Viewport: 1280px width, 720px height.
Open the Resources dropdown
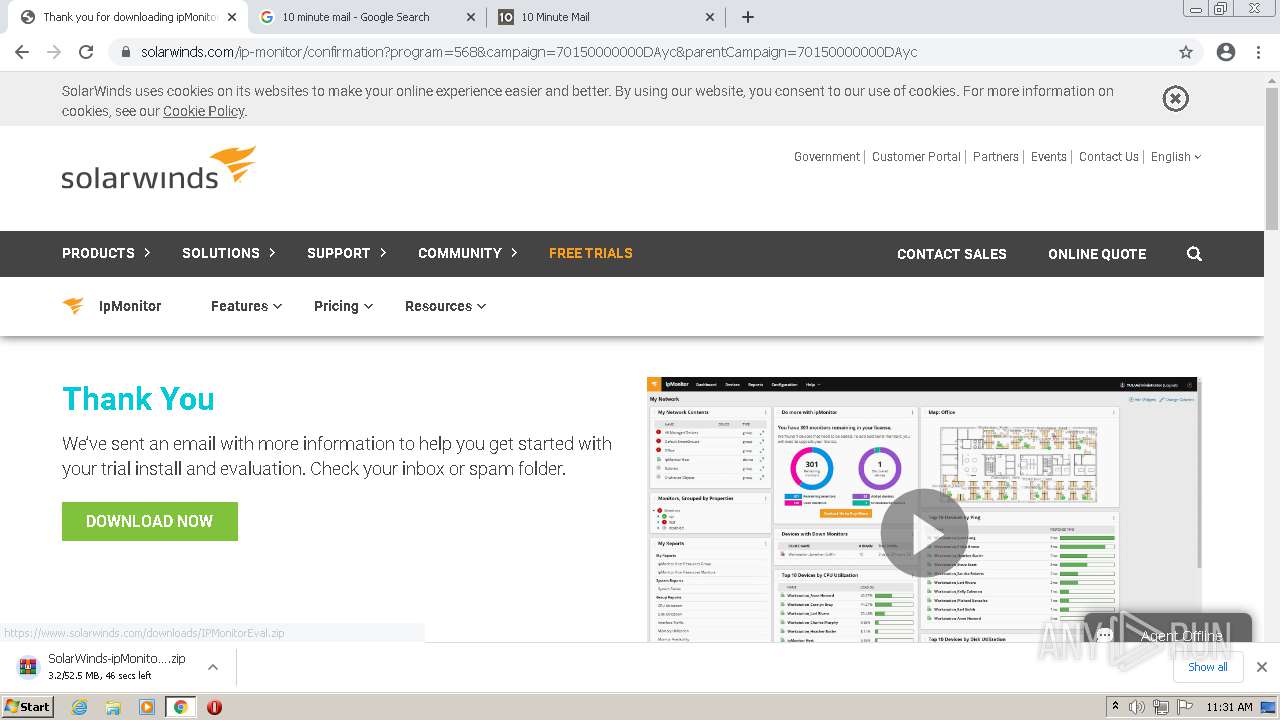coord(445,306)
